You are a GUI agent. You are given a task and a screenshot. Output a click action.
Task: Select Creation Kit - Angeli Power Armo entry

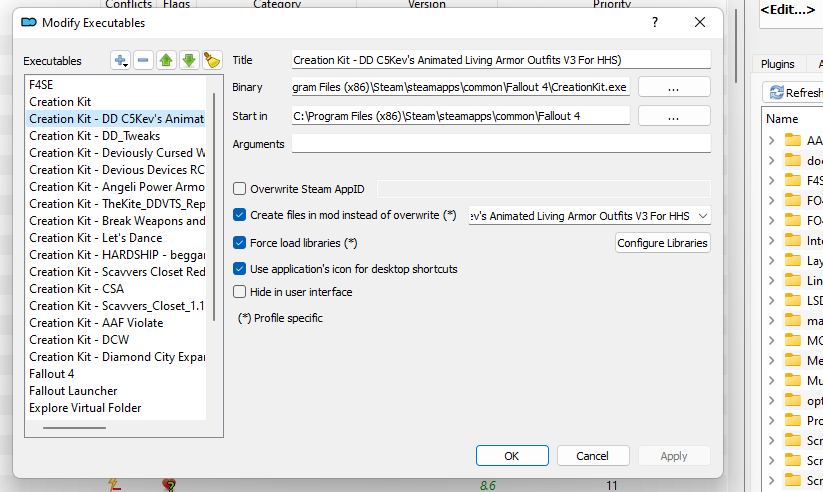(115, 187)
